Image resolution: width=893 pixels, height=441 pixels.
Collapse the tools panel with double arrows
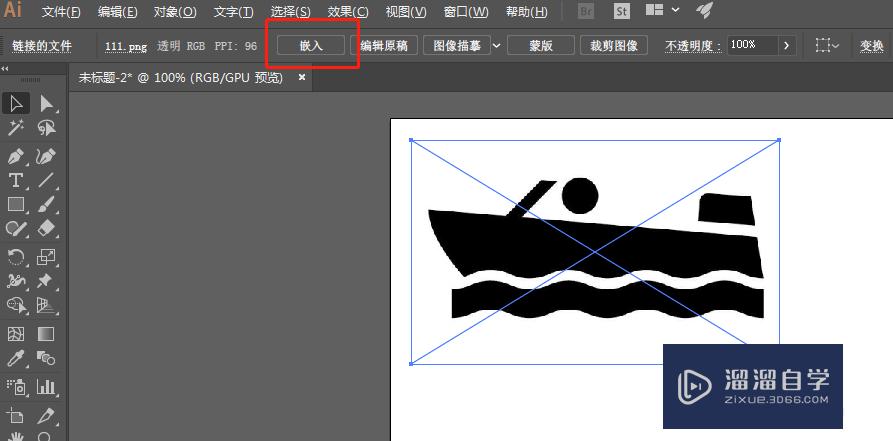[x=5, y=69]
